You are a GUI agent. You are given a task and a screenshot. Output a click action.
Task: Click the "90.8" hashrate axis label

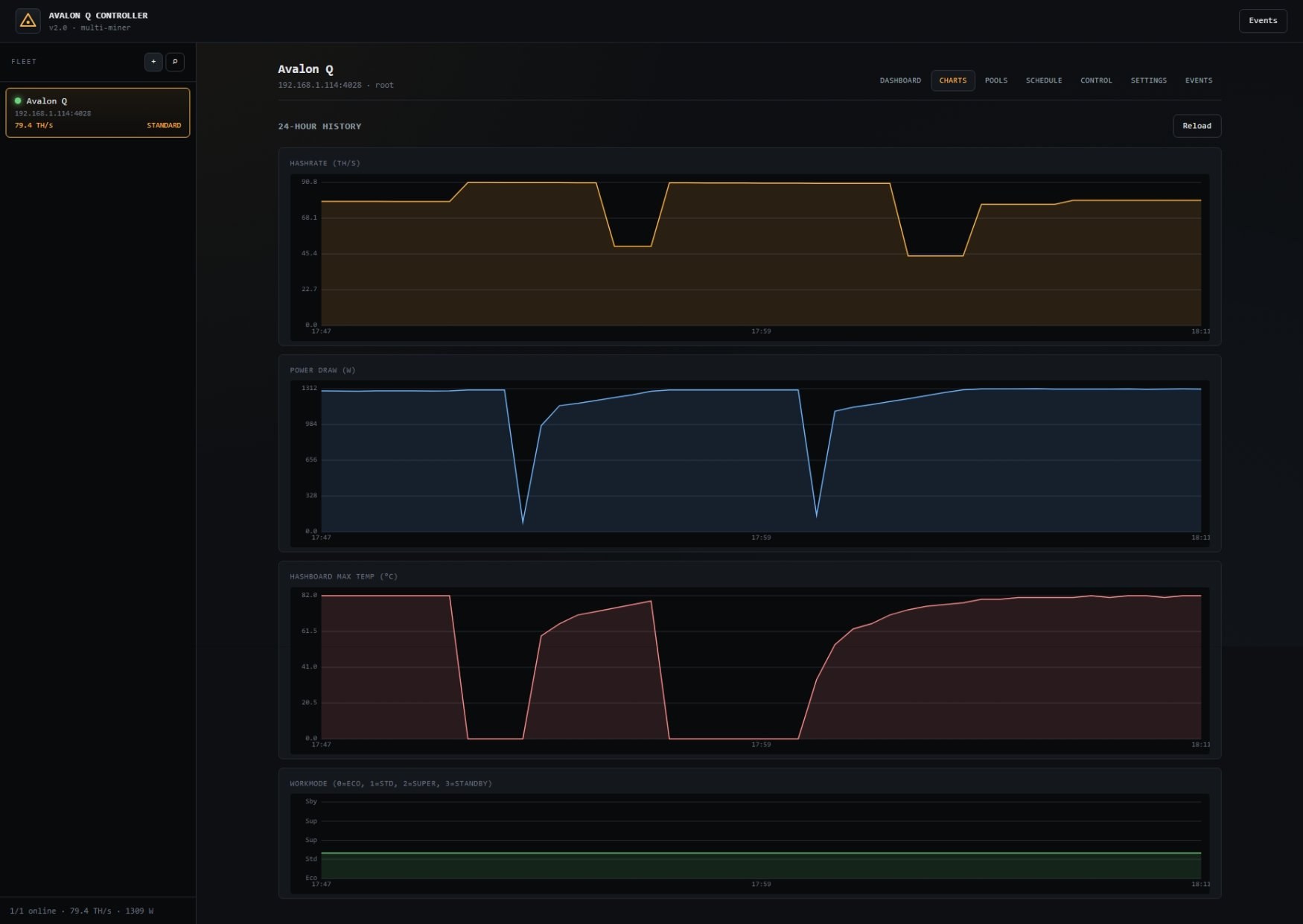[309, 182]
